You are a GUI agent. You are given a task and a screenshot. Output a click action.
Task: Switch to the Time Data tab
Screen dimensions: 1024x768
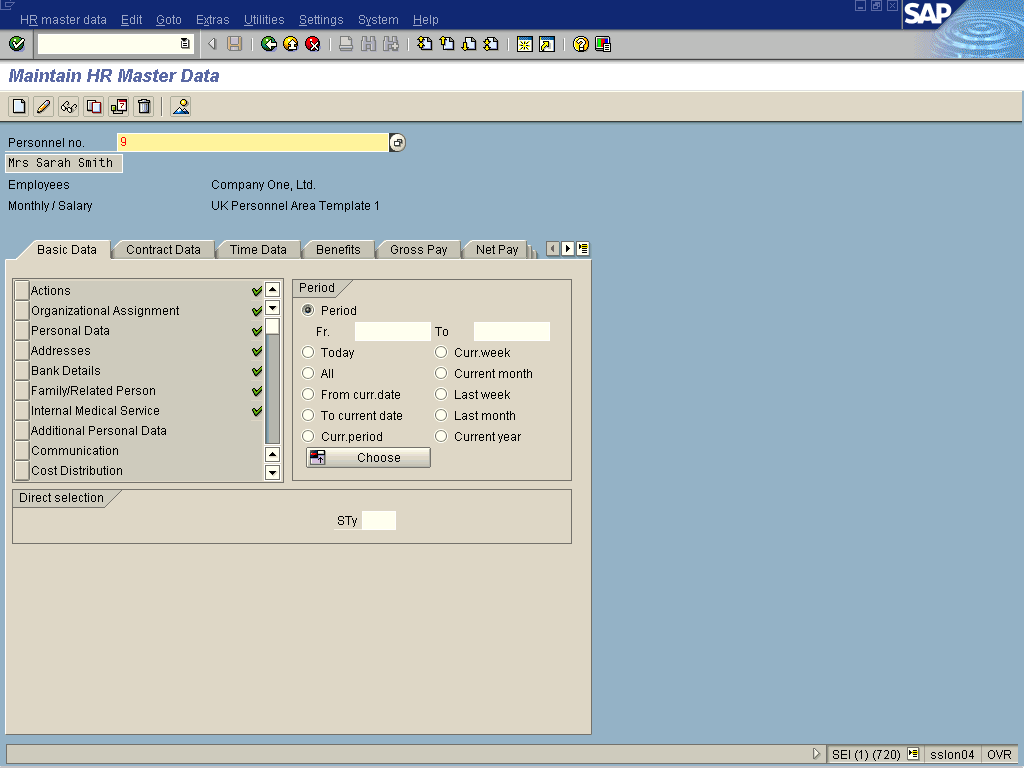pos(258,249)
